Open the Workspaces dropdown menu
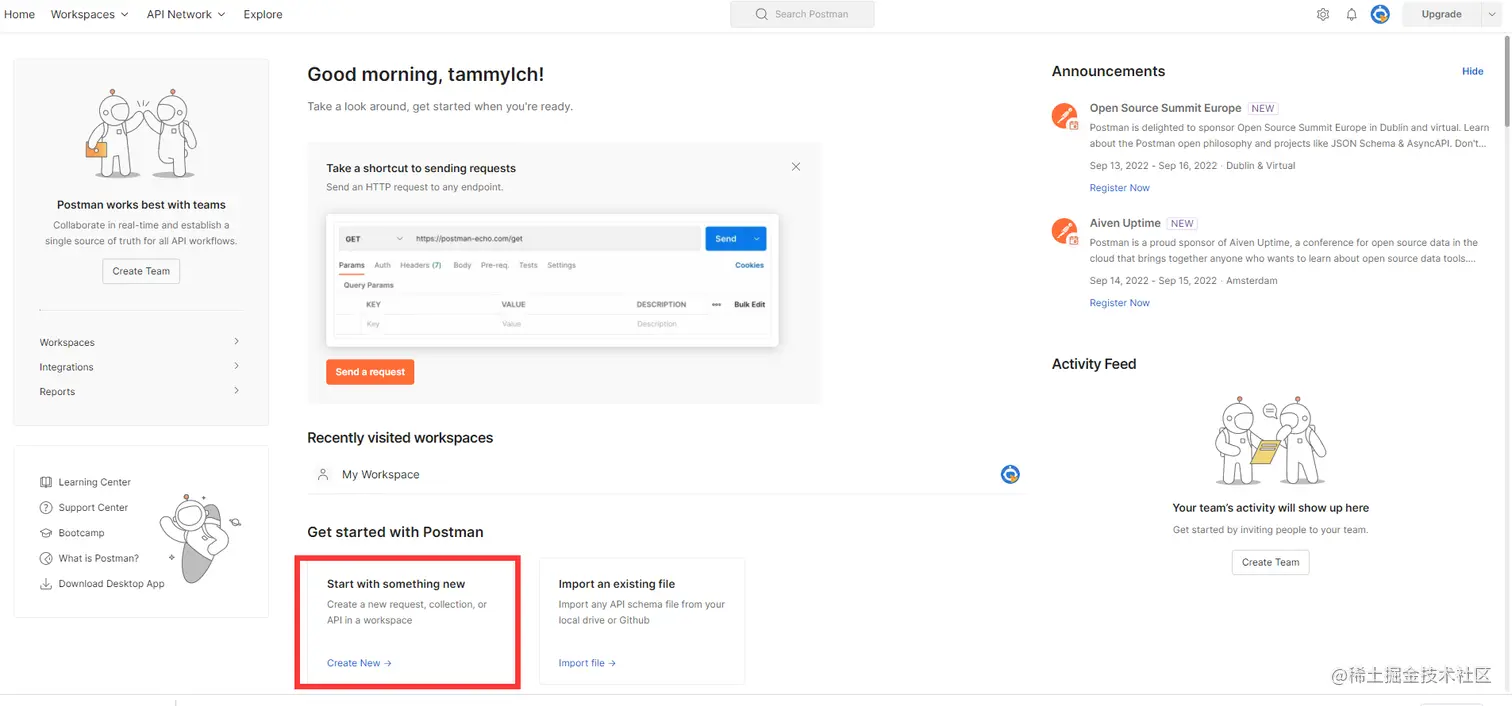This screenshot has width=1512, height=706. (x=90, y=14)
